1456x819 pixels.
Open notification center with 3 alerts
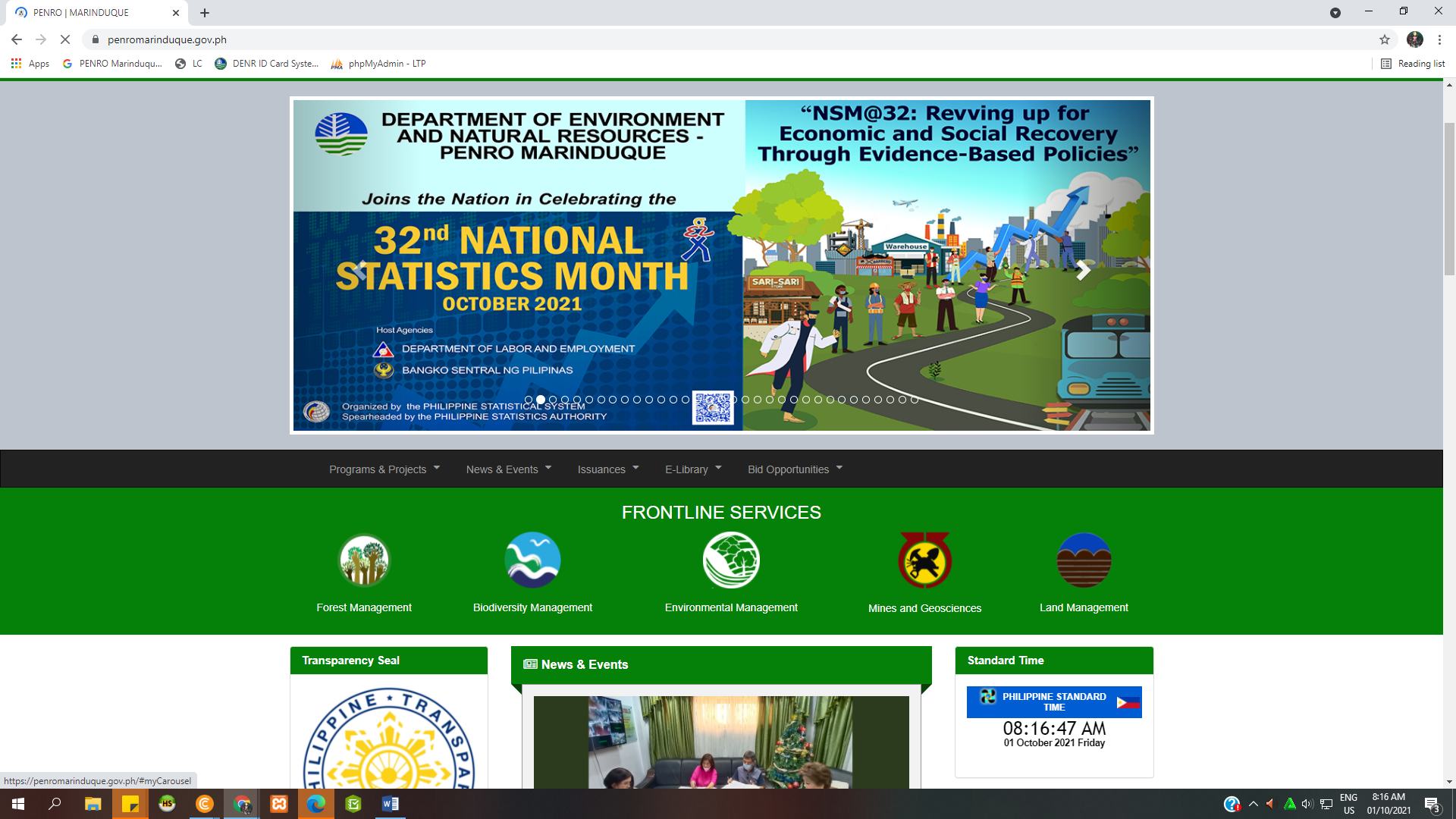1432,805
